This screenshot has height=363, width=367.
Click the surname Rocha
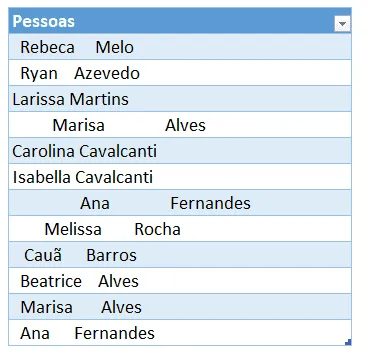(157, 229)
